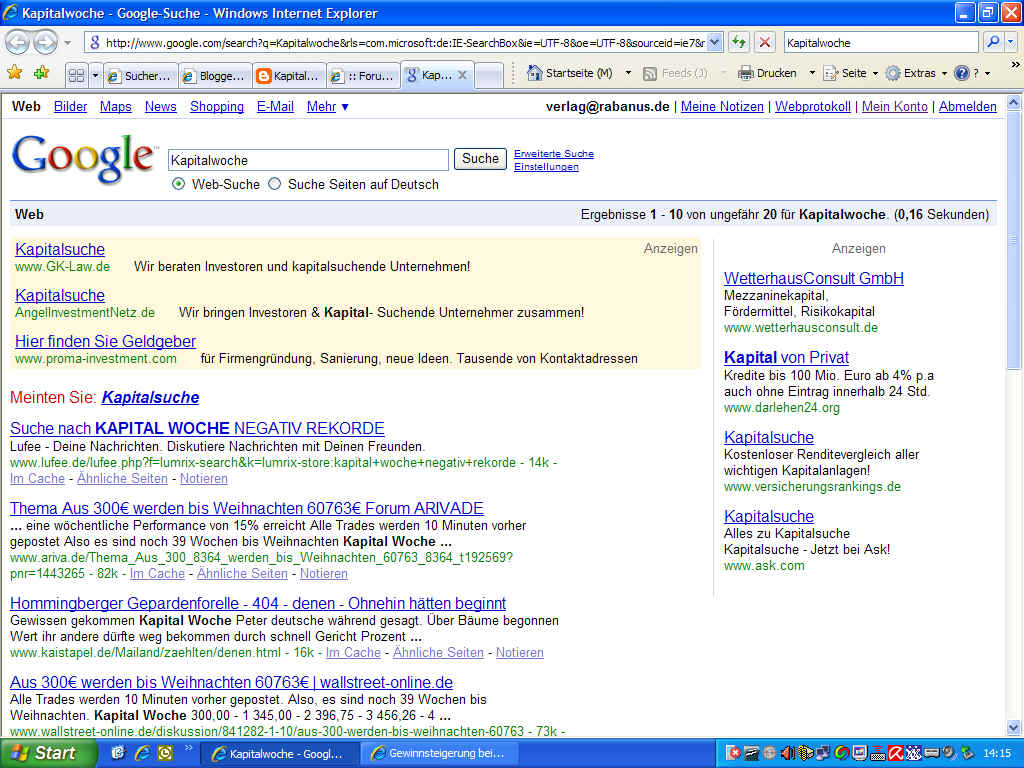The width and height of the screenshot is (1024, 768).
Task: Click the Startseite home icon
Action: [534, 73]
